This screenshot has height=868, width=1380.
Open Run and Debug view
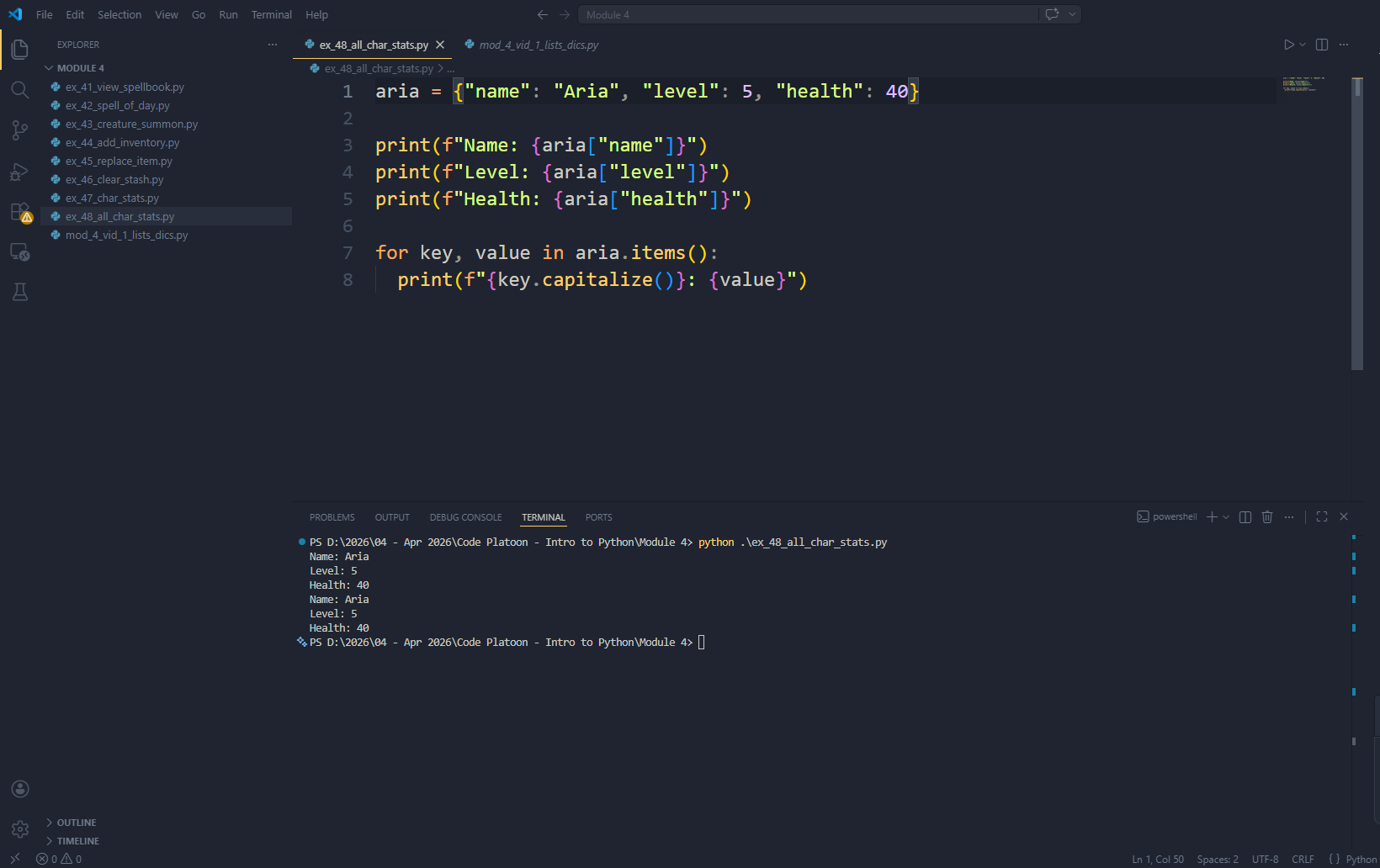pyautogui.click(x=20, y=172)
